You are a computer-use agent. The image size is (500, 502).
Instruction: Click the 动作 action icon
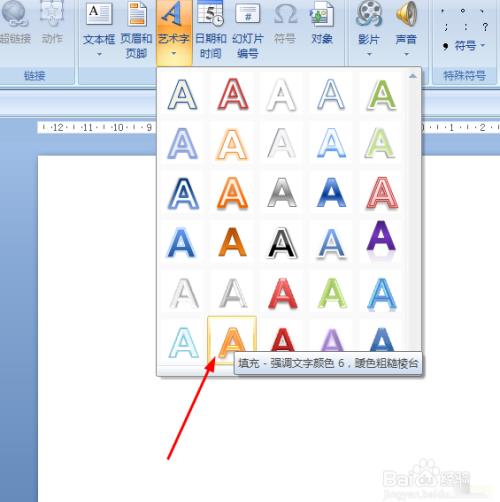click(52, 23)
